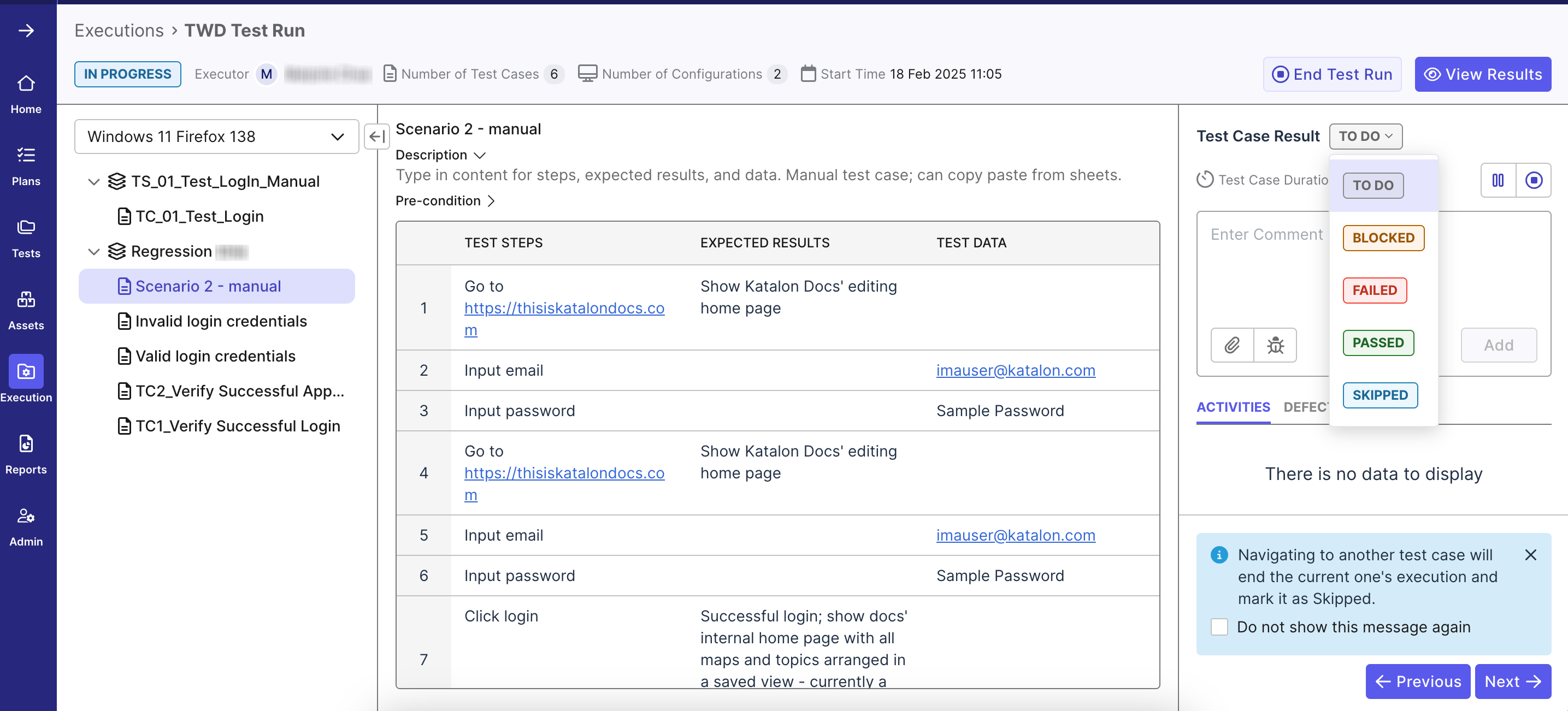
Task: Click the bug/defect report icon
Action: point(1275,345)
